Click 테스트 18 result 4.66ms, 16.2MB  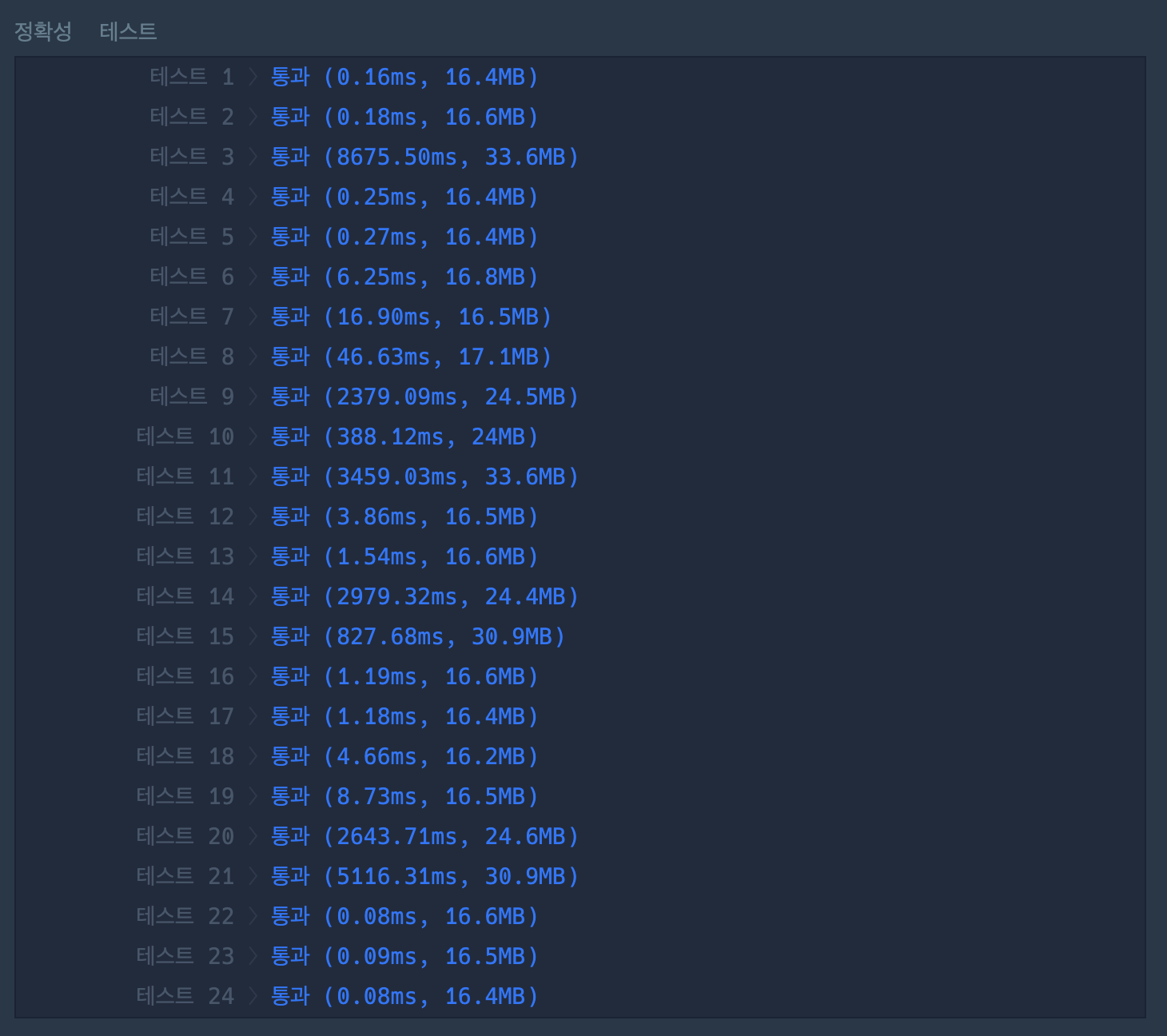tap(405, 756)
